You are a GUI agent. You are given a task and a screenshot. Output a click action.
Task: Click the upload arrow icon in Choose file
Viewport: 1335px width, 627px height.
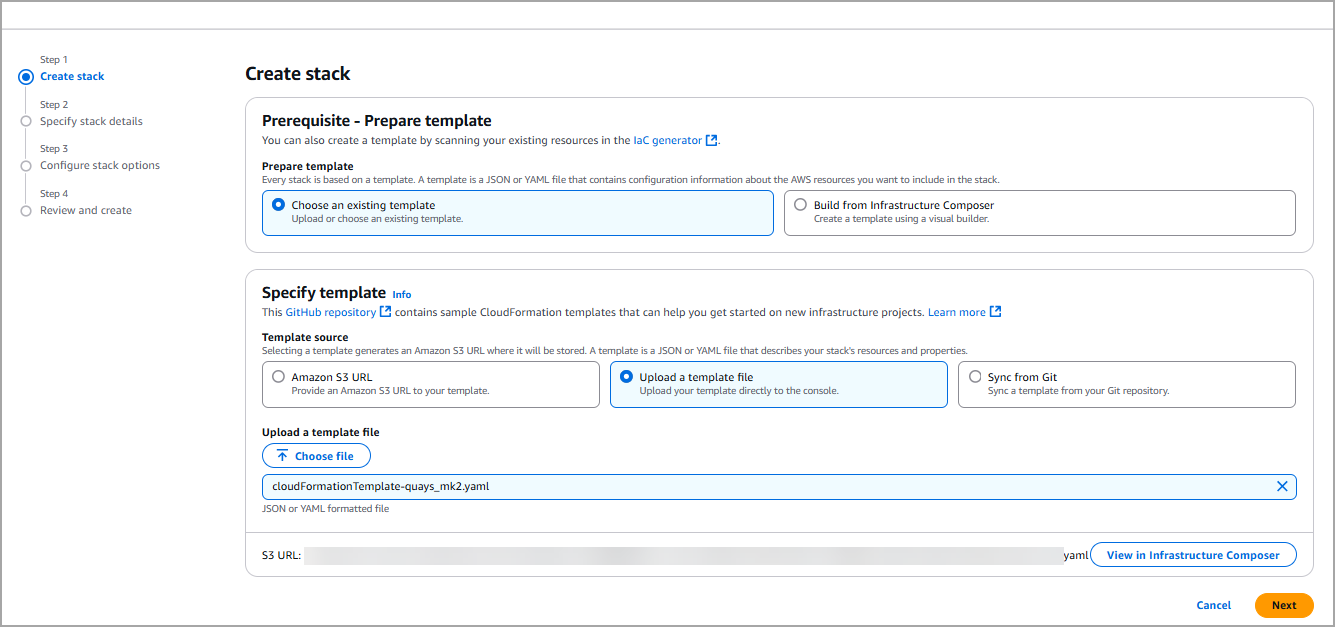click(x=283, y=456)
